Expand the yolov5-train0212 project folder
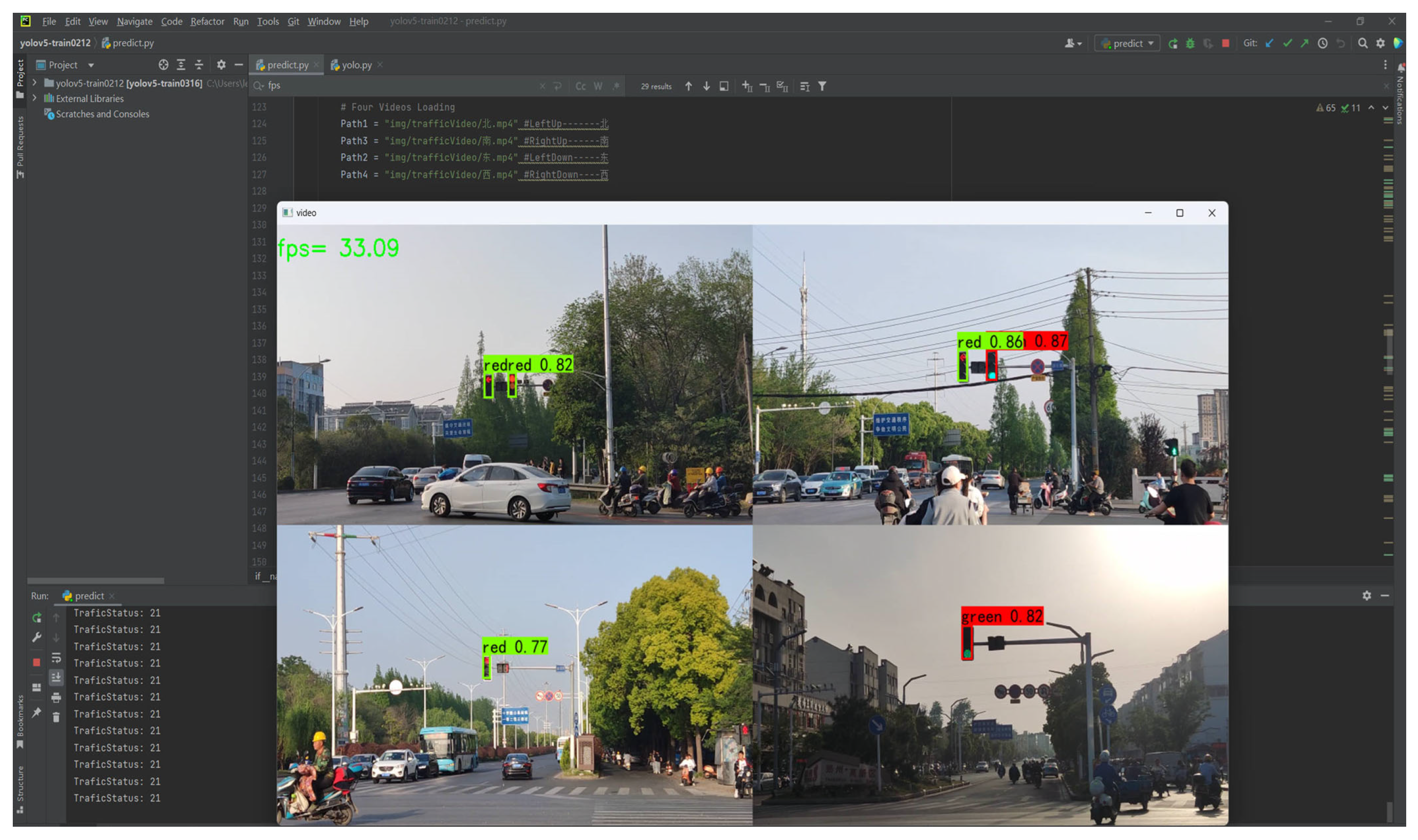Image resolution: width=1418 pixels, height=840 pixels. tap(34, 83)
